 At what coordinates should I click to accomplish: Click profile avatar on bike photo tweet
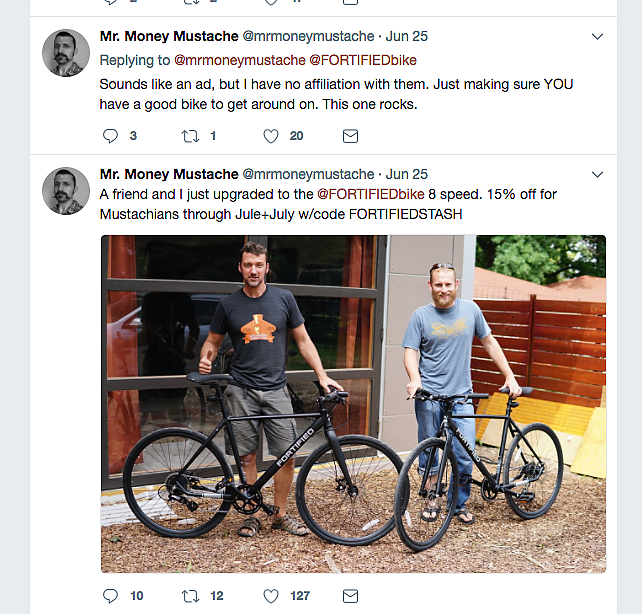click(66, 190)
